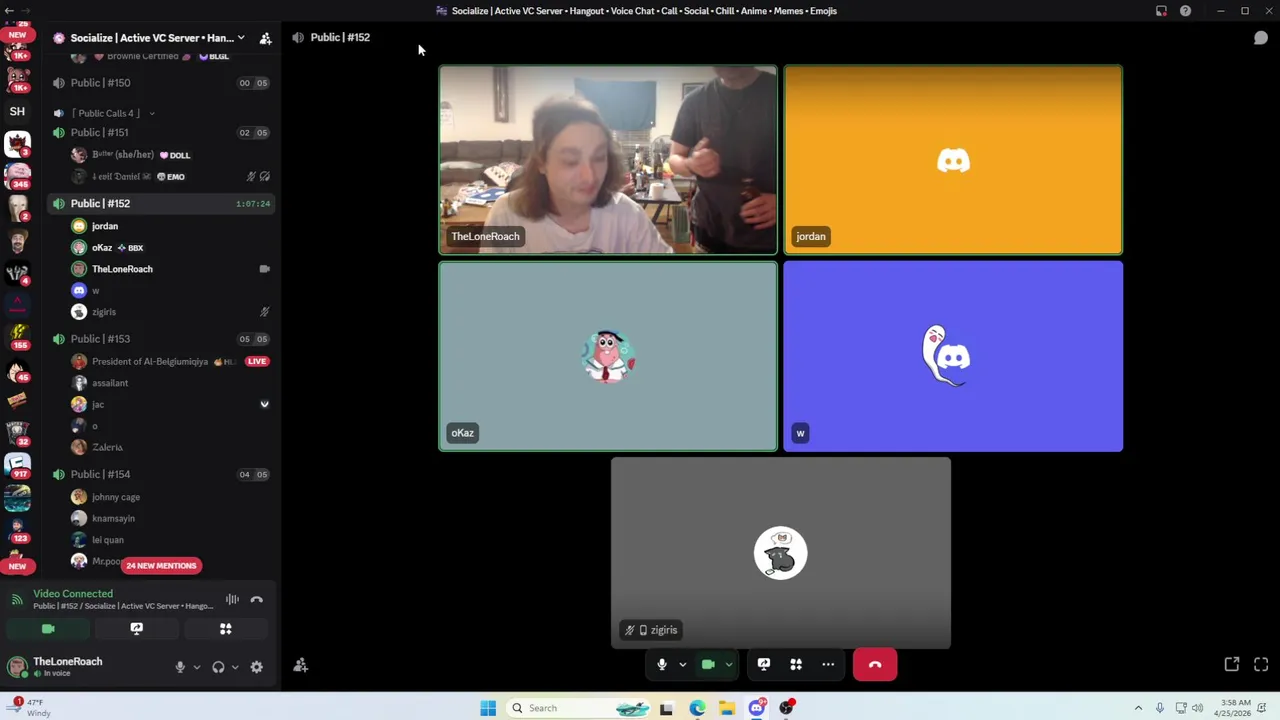The width and height of the screenshot is (1280, 720).
Task: Click noise suppression icon in Video Connected panel
Action: coord(232,599)
